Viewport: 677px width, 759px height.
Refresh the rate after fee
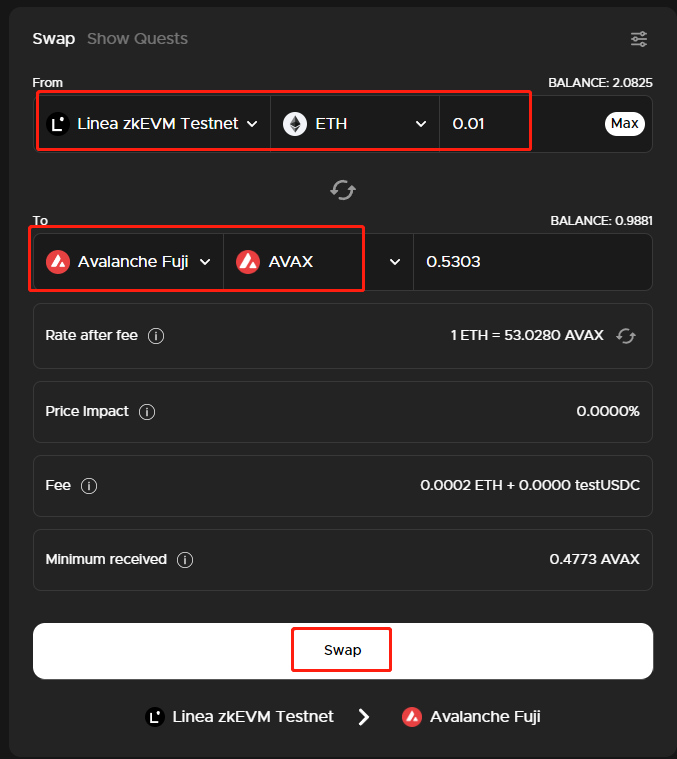626,336
